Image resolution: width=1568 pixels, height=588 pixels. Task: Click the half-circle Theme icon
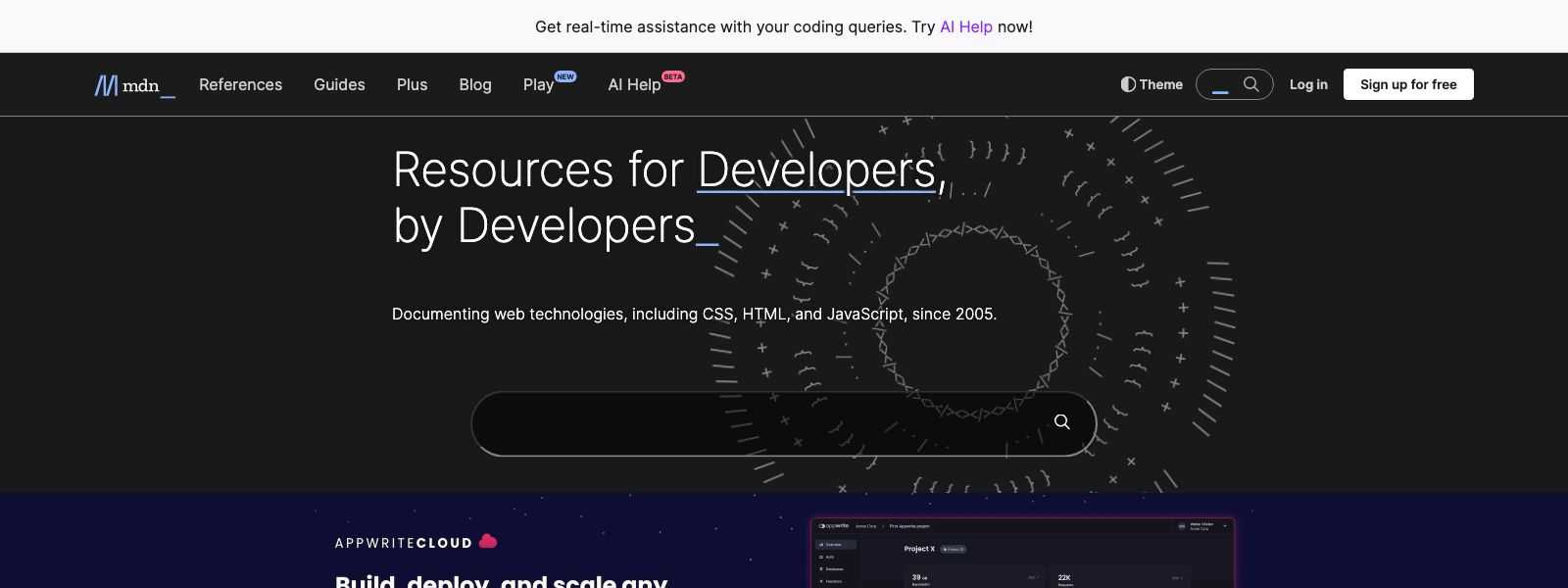1128,84
